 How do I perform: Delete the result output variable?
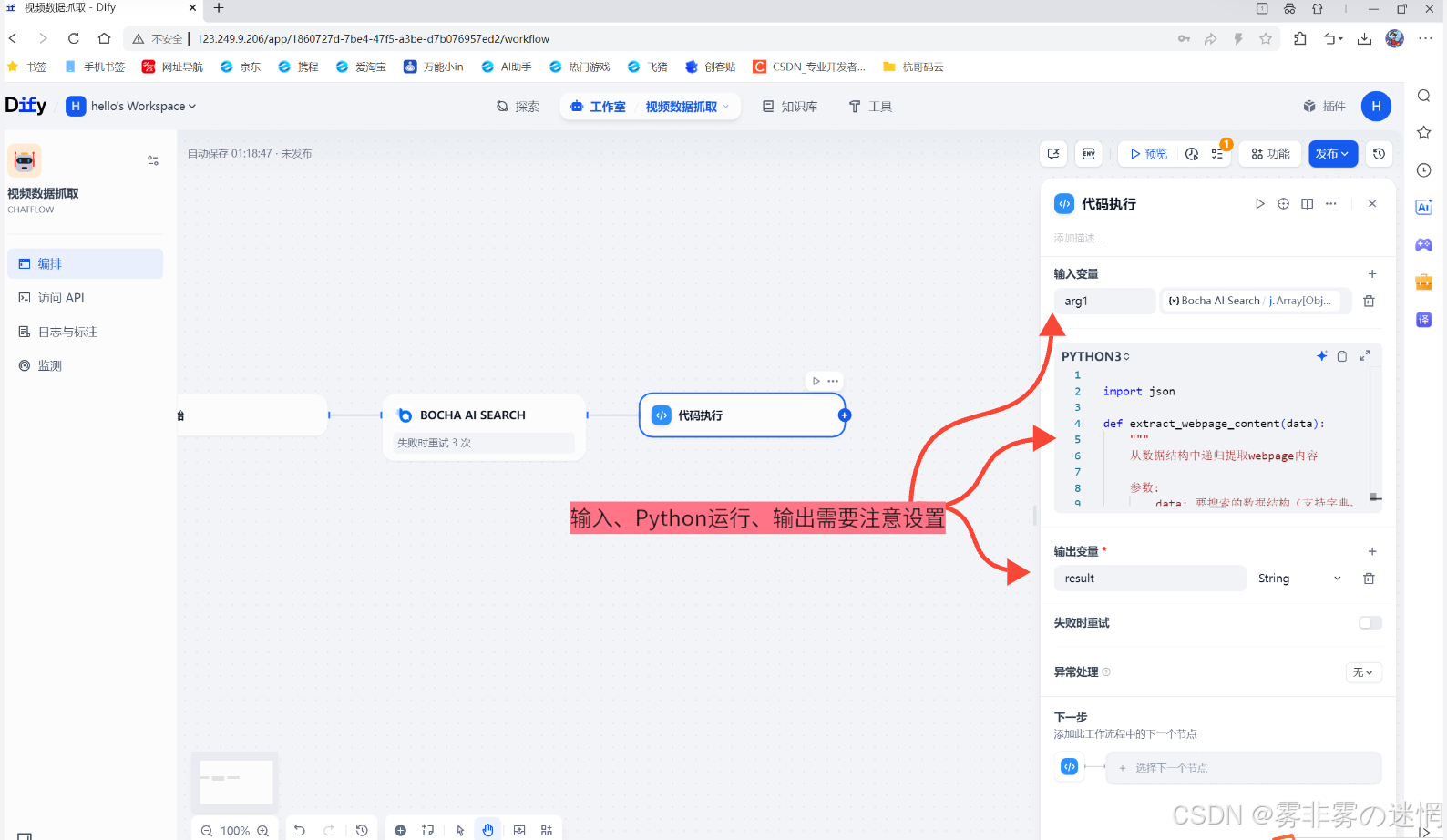click(x=1369, y=579)
